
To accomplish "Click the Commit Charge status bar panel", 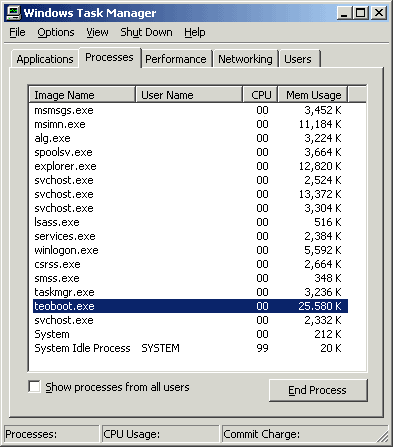I will coord(305,434).
